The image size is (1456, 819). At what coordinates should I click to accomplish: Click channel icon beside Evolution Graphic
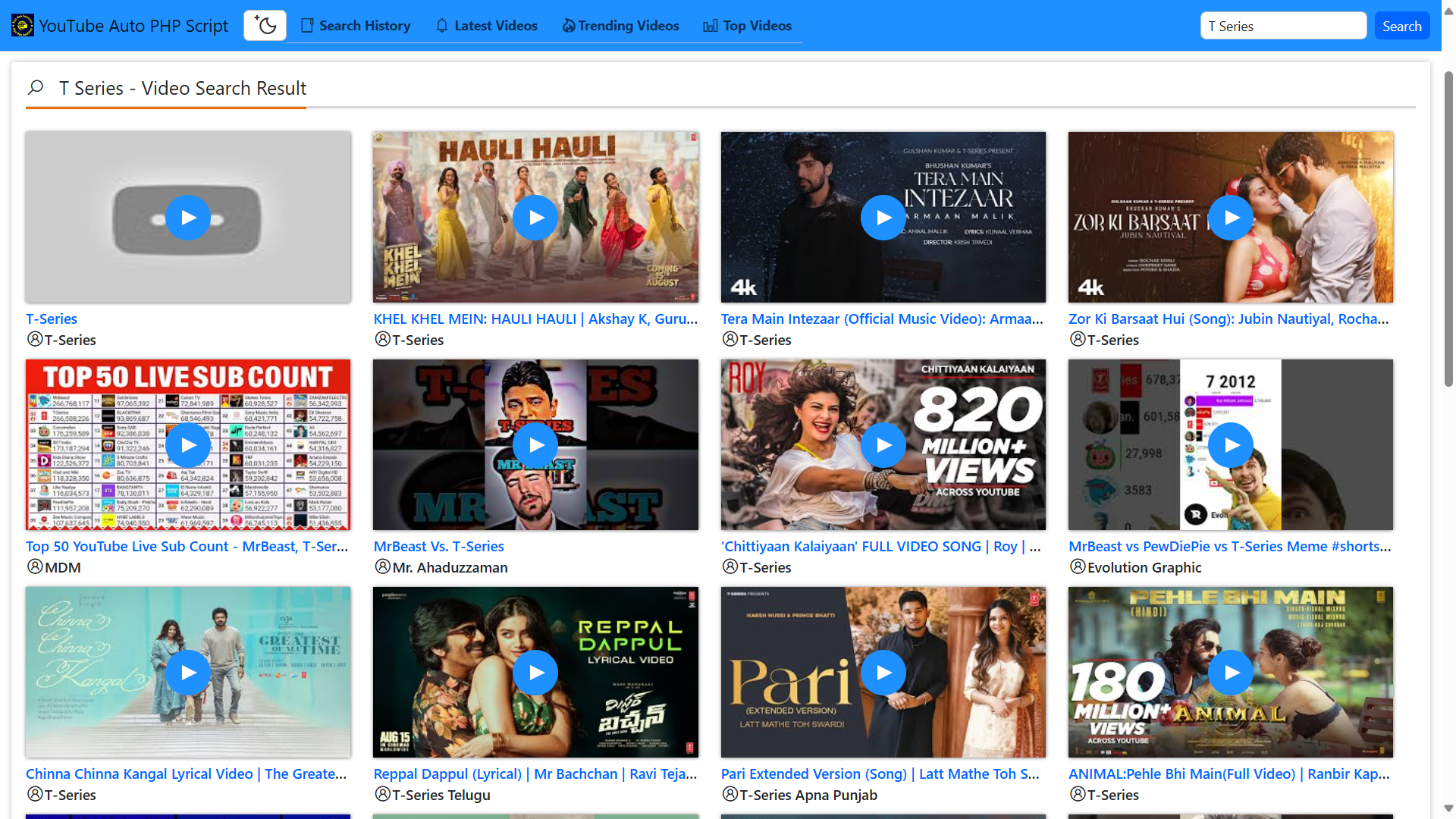pyautogui.click(x=1078, y=566)
